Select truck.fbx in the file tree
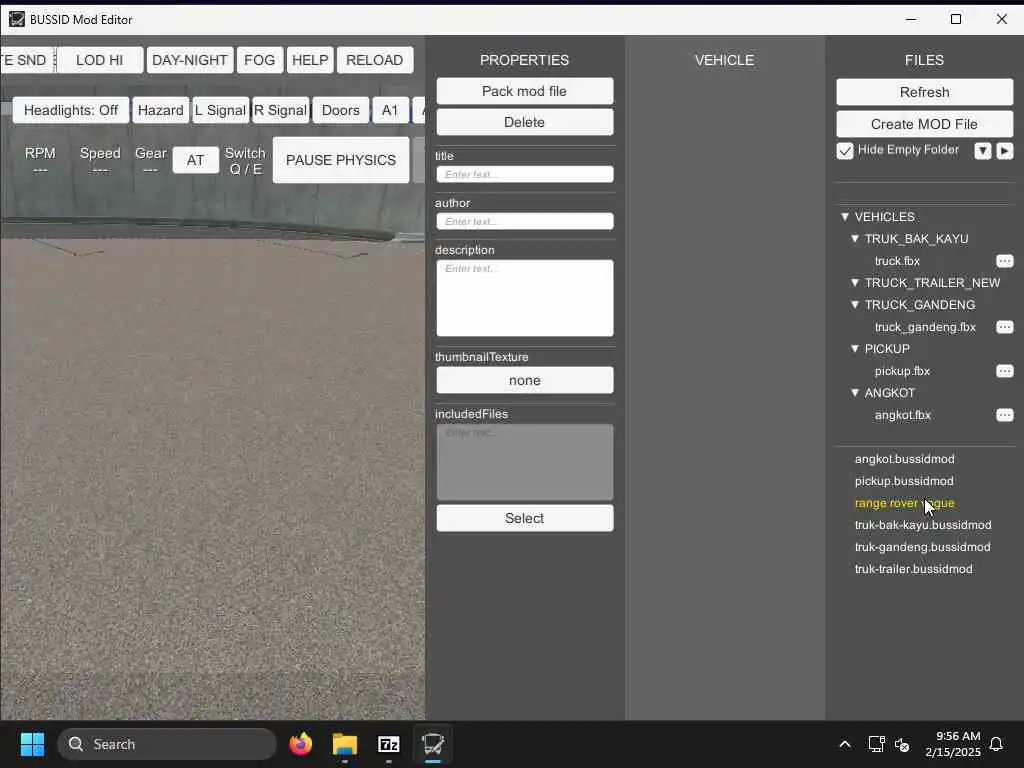The image size is (1024, 768). click(x=897, y=261)
